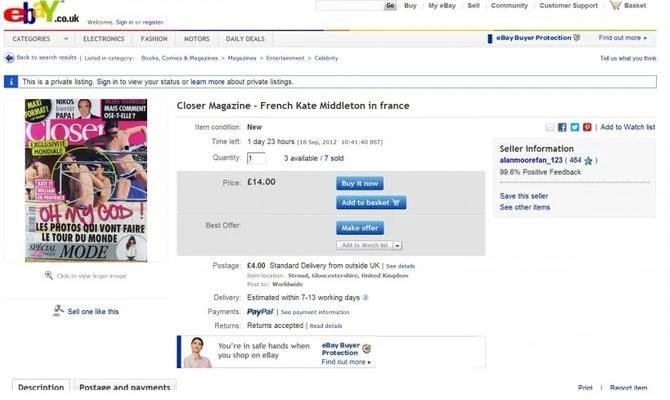This screenshot has height=400, width=670.
Task: Click the back arrow beside 'Back to search results'
Action: pyautogui.click(x=10, y=59)
